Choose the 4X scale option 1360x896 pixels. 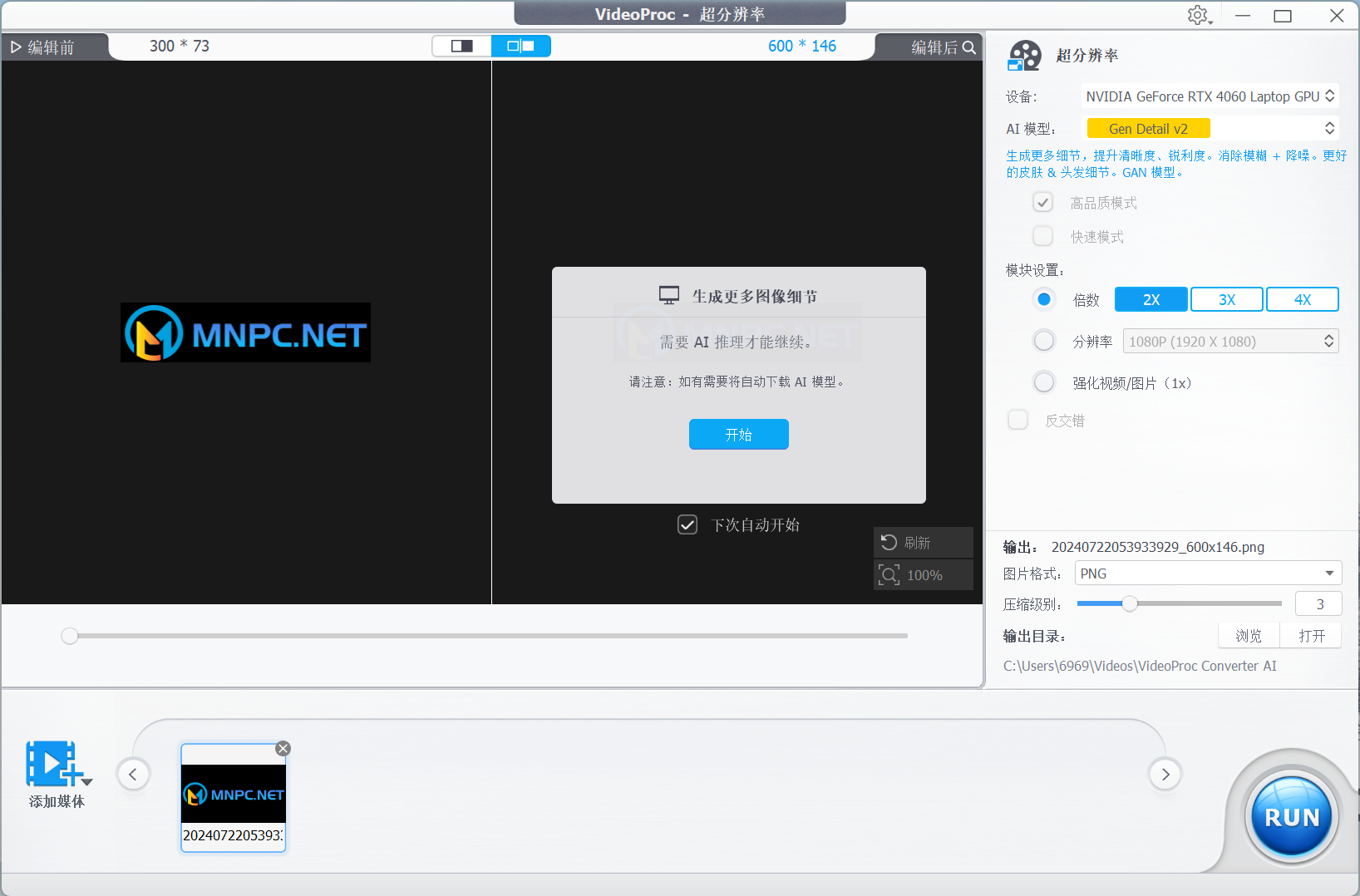tap(1303, 299)
